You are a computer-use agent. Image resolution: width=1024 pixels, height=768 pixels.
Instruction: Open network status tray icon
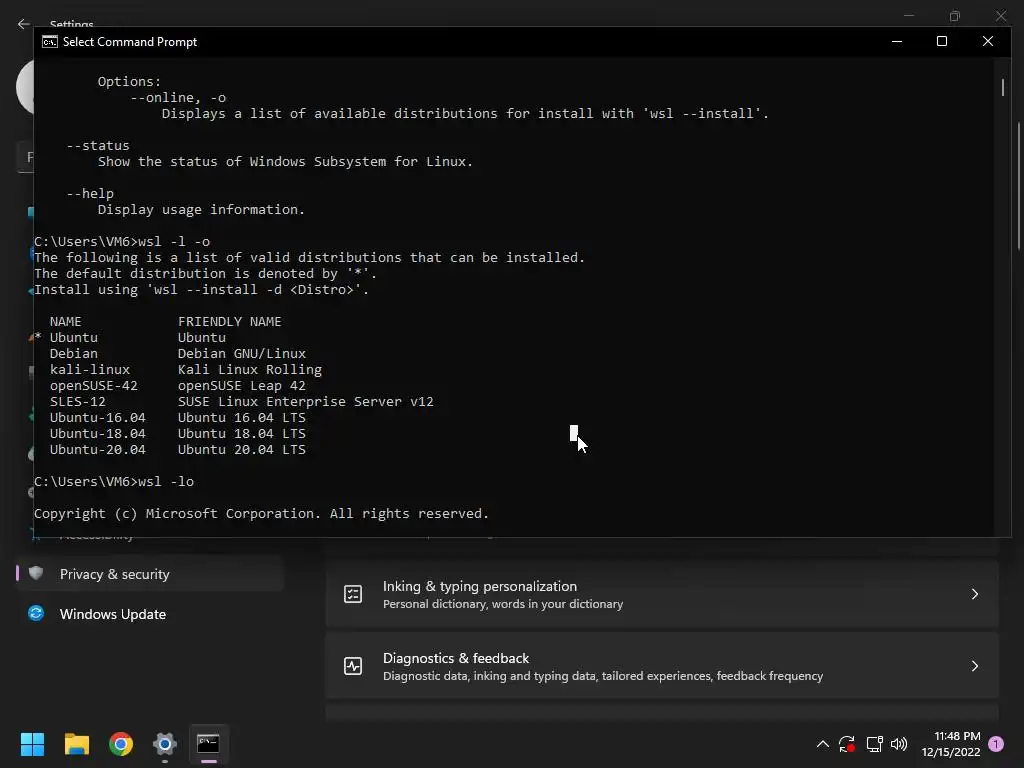(874, 744)
